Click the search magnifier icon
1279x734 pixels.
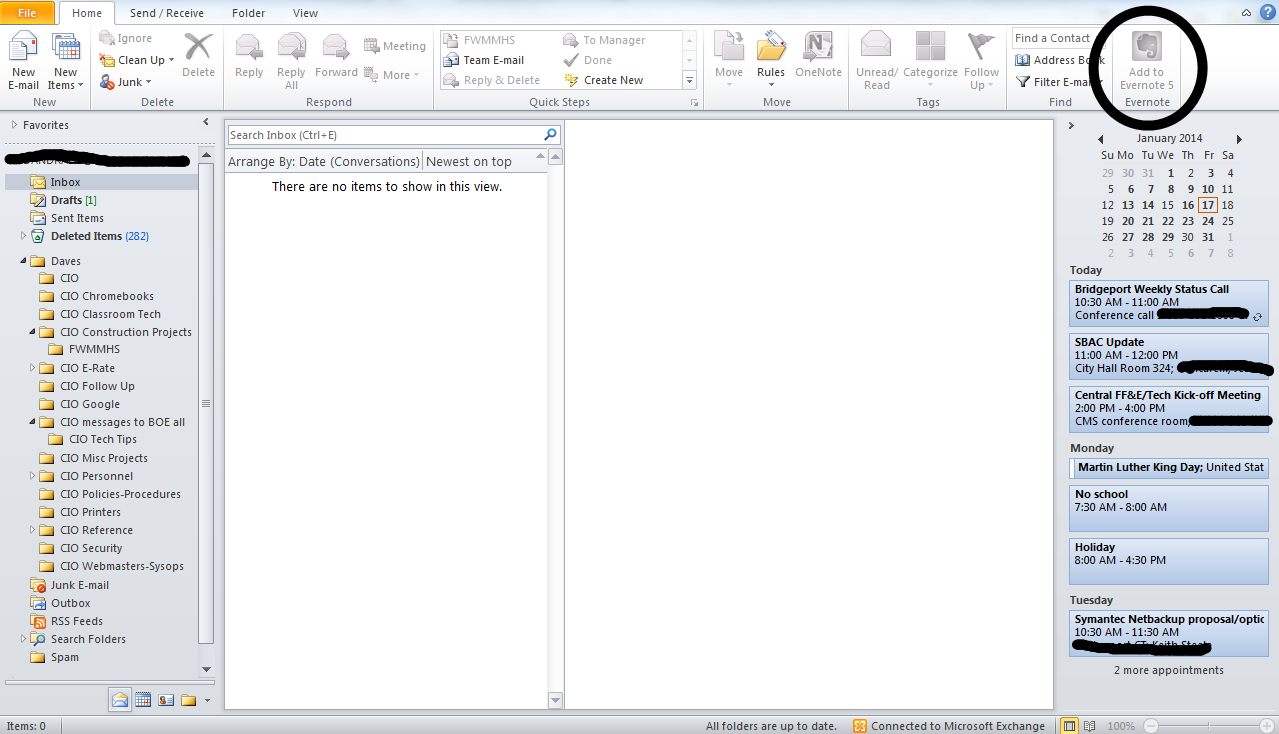tap(550, 134)
